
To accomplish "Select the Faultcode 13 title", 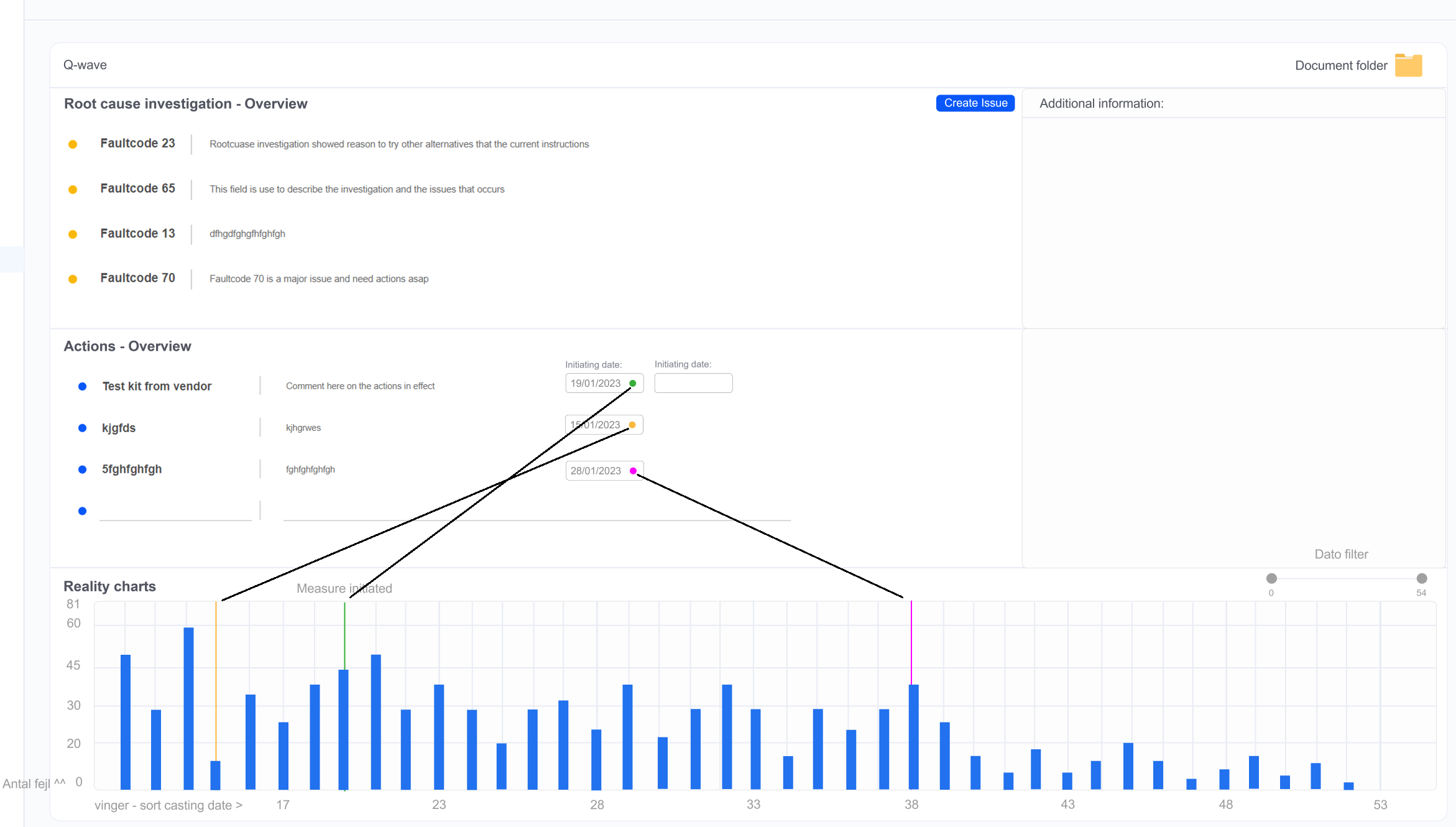I will [x=137, y=233].
